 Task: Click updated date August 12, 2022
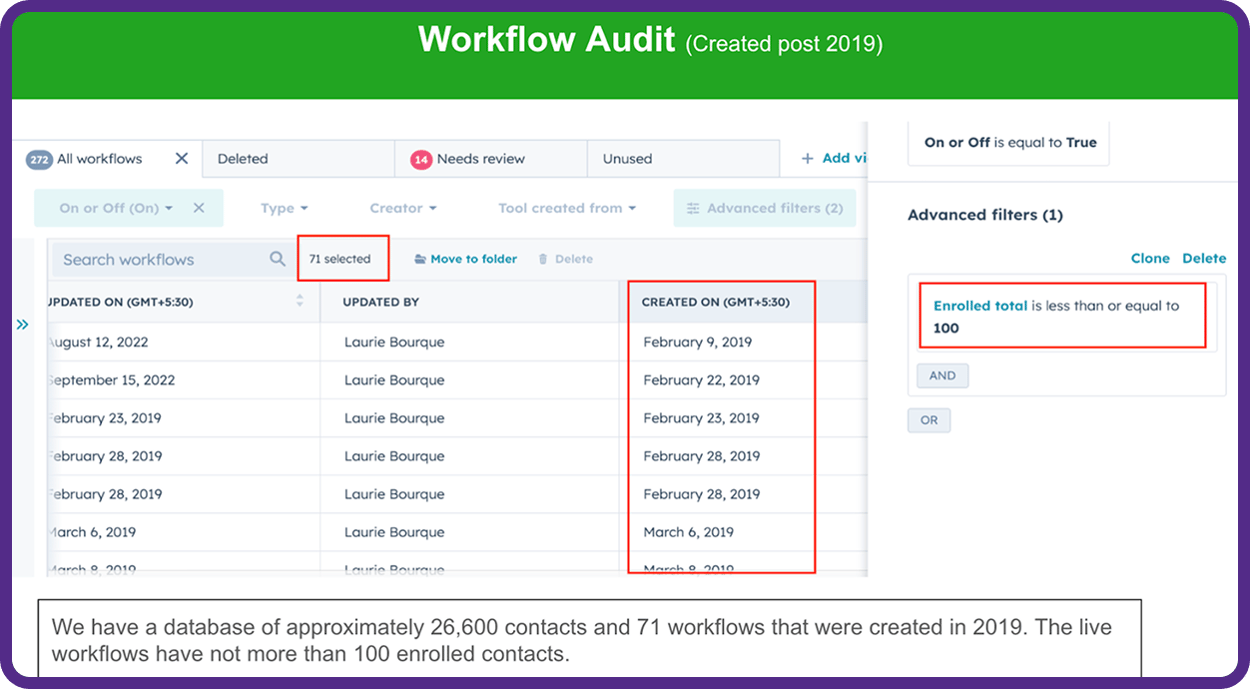(x=98, y=342)
